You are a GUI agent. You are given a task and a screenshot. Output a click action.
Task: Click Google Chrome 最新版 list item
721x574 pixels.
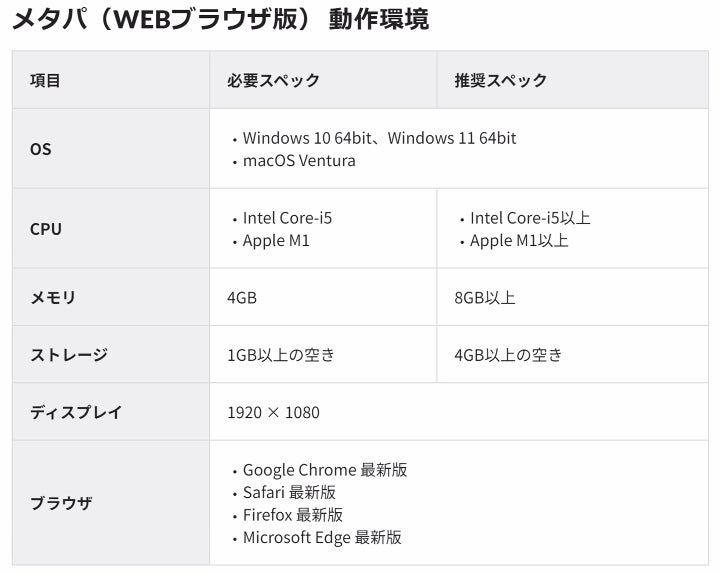pos(325,470)
